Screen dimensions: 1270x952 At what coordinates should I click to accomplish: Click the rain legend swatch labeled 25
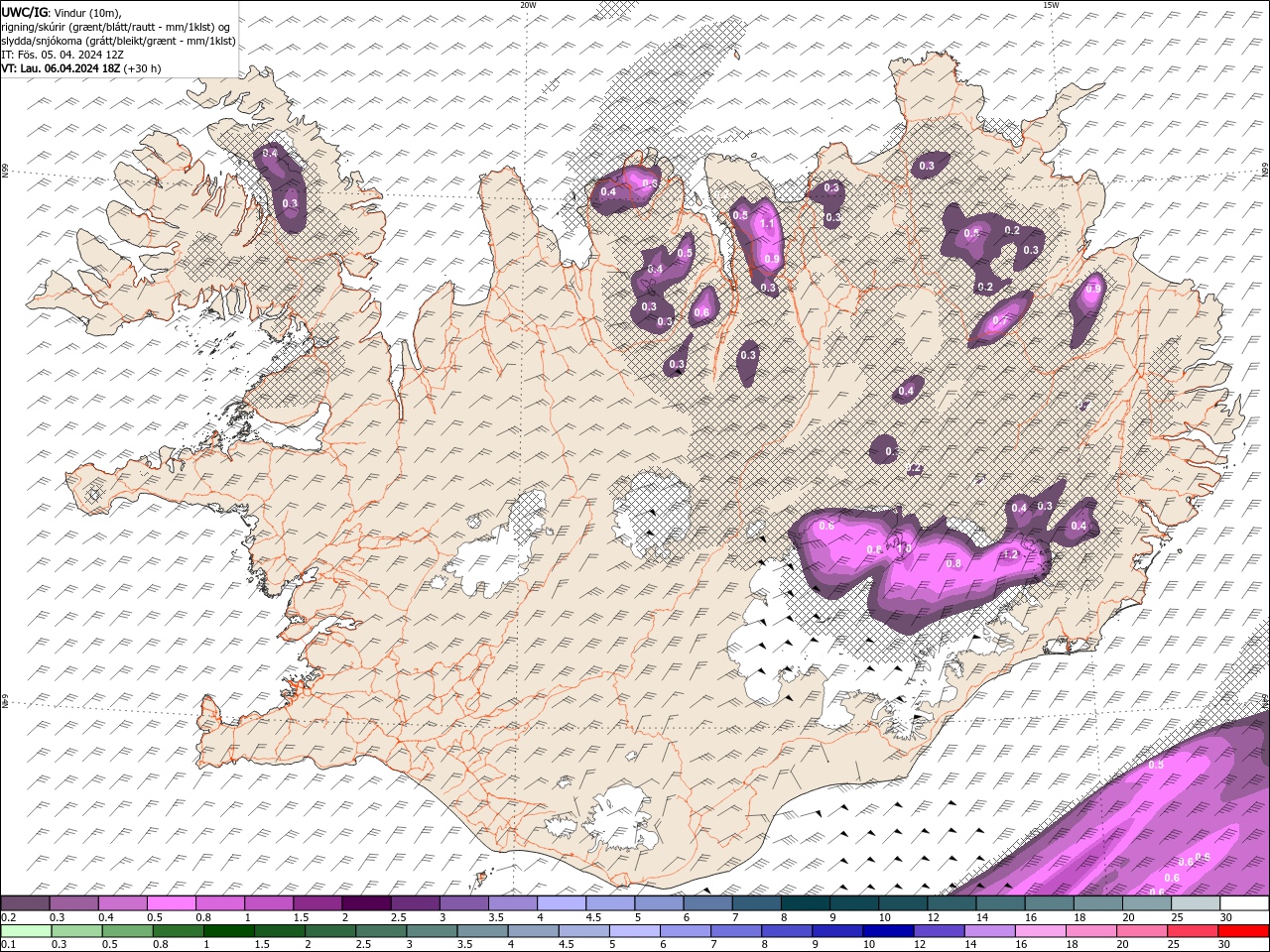(x=1192, y=931)
